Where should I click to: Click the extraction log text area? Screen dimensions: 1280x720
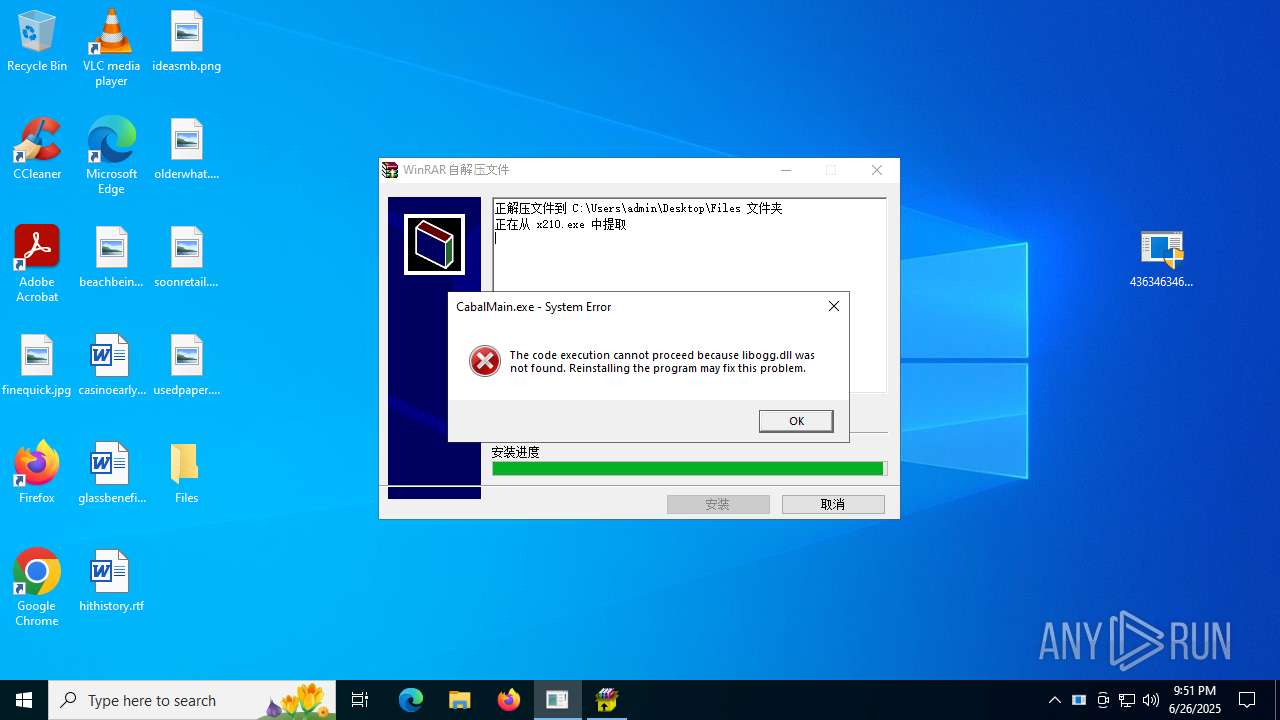click(x=689, y=295)
